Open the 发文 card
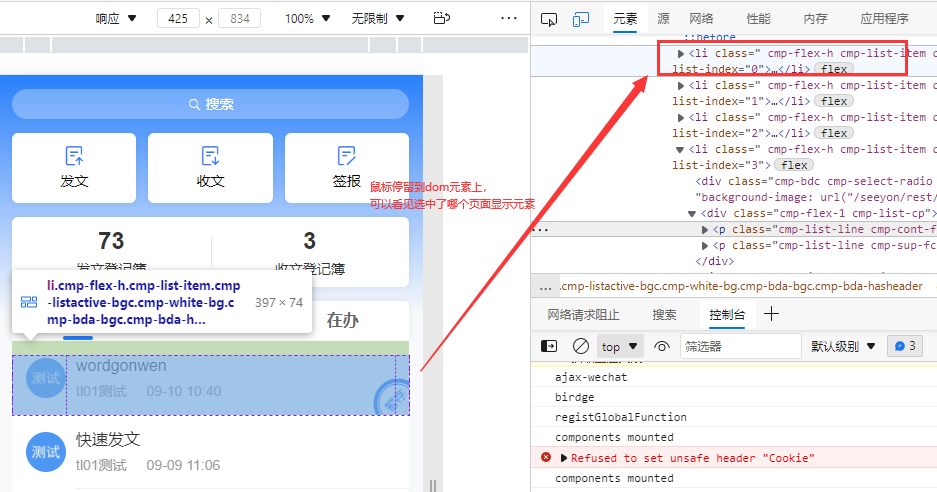Screen dimensions: 937x492 [74, 168]
